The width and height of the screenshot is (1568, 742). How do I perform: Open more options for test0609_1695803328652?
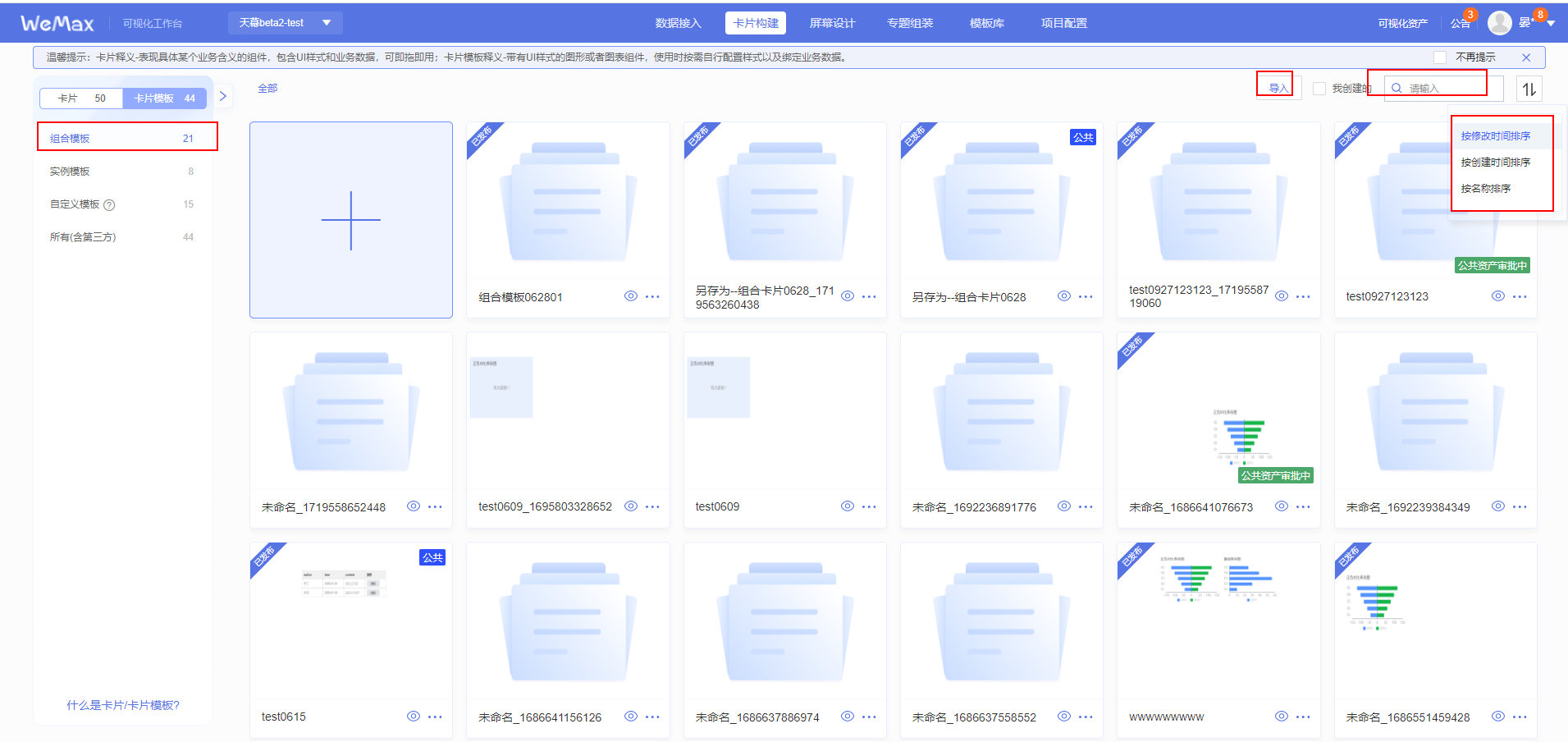click(652, 507)
